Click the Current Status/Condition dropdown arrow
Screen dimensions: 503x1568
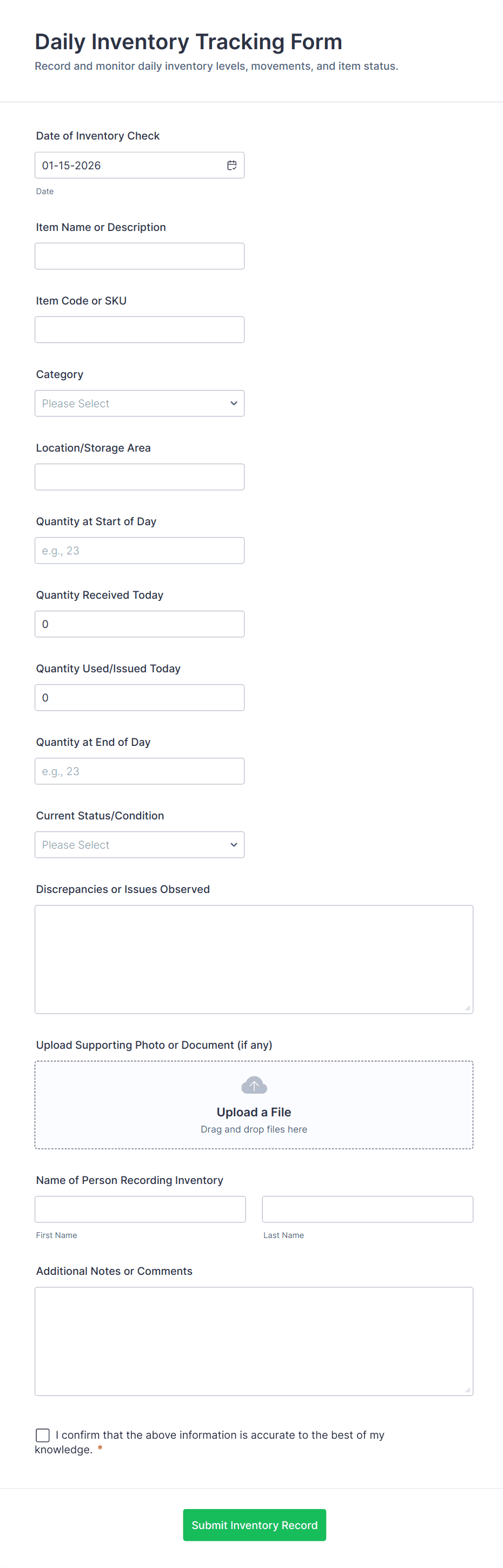coord(234,844)
